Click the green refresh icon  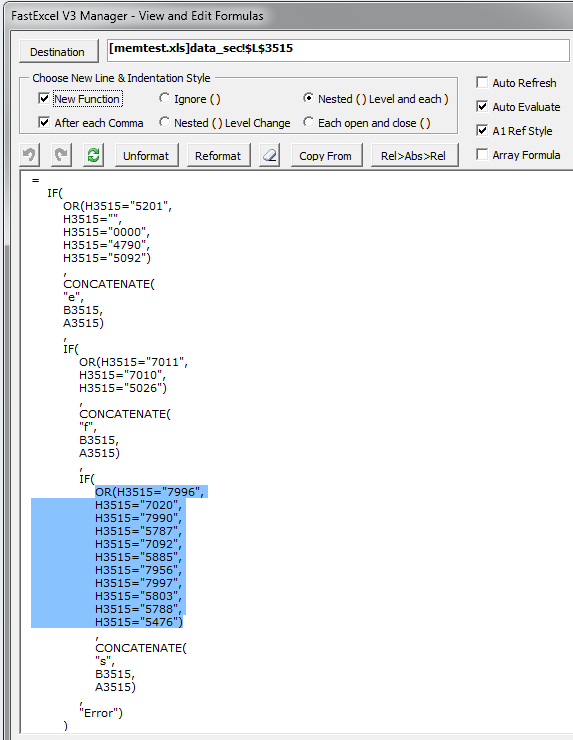coord(93,155)
